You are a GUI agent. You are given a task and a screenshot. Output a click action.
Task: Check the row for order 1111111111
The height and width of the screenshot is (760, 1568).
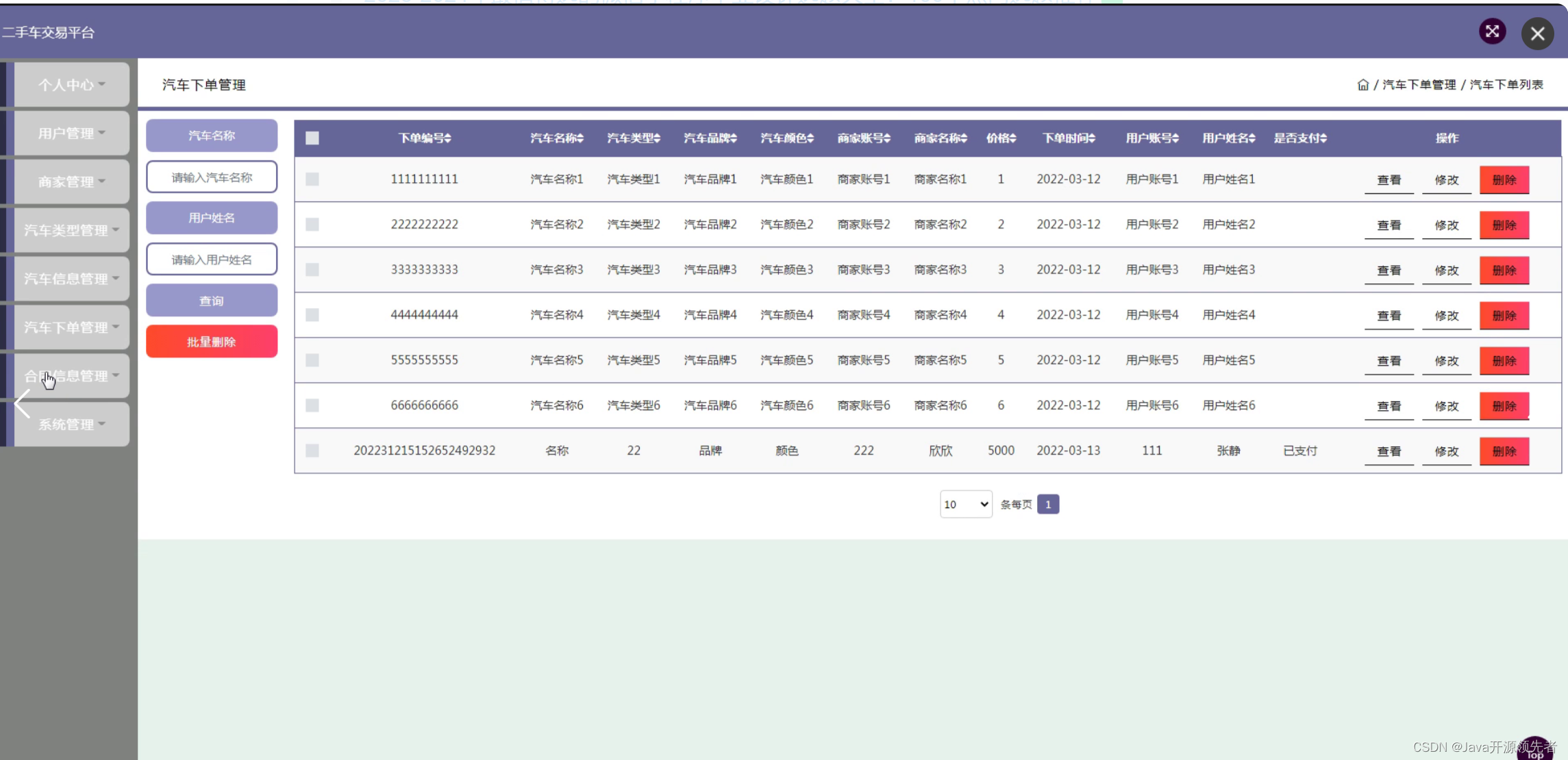click(312, 179)
